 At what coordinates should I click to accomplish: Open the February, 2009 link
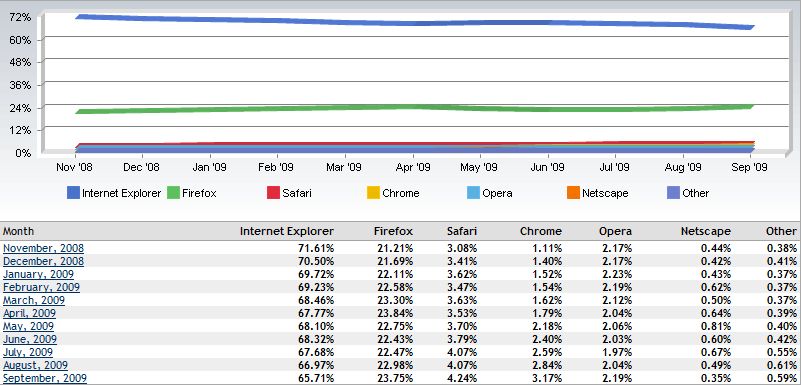pos(41,287)
